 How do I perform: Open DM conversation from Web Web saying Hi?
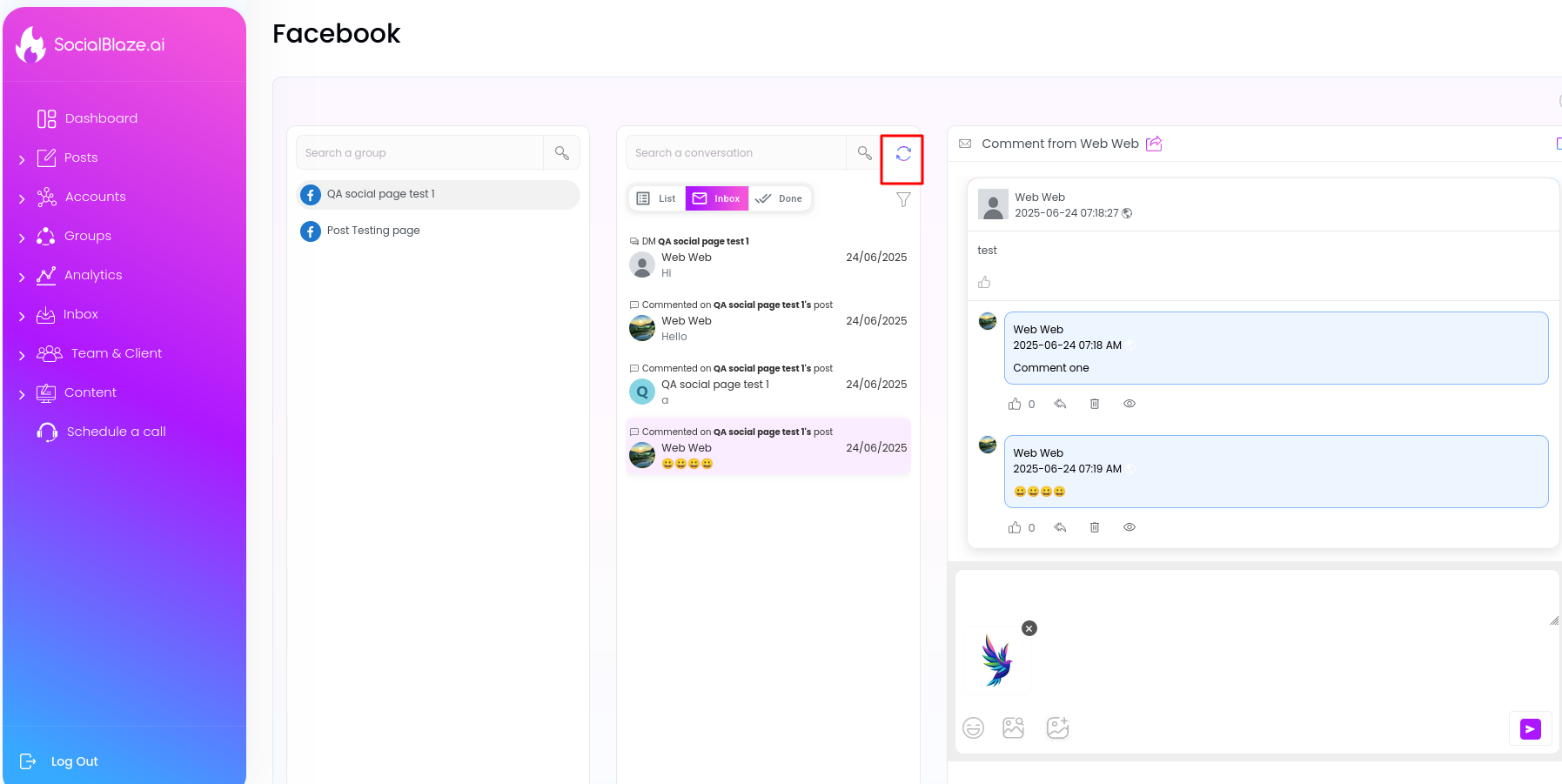pyautogui.click(x=768, y=258)
